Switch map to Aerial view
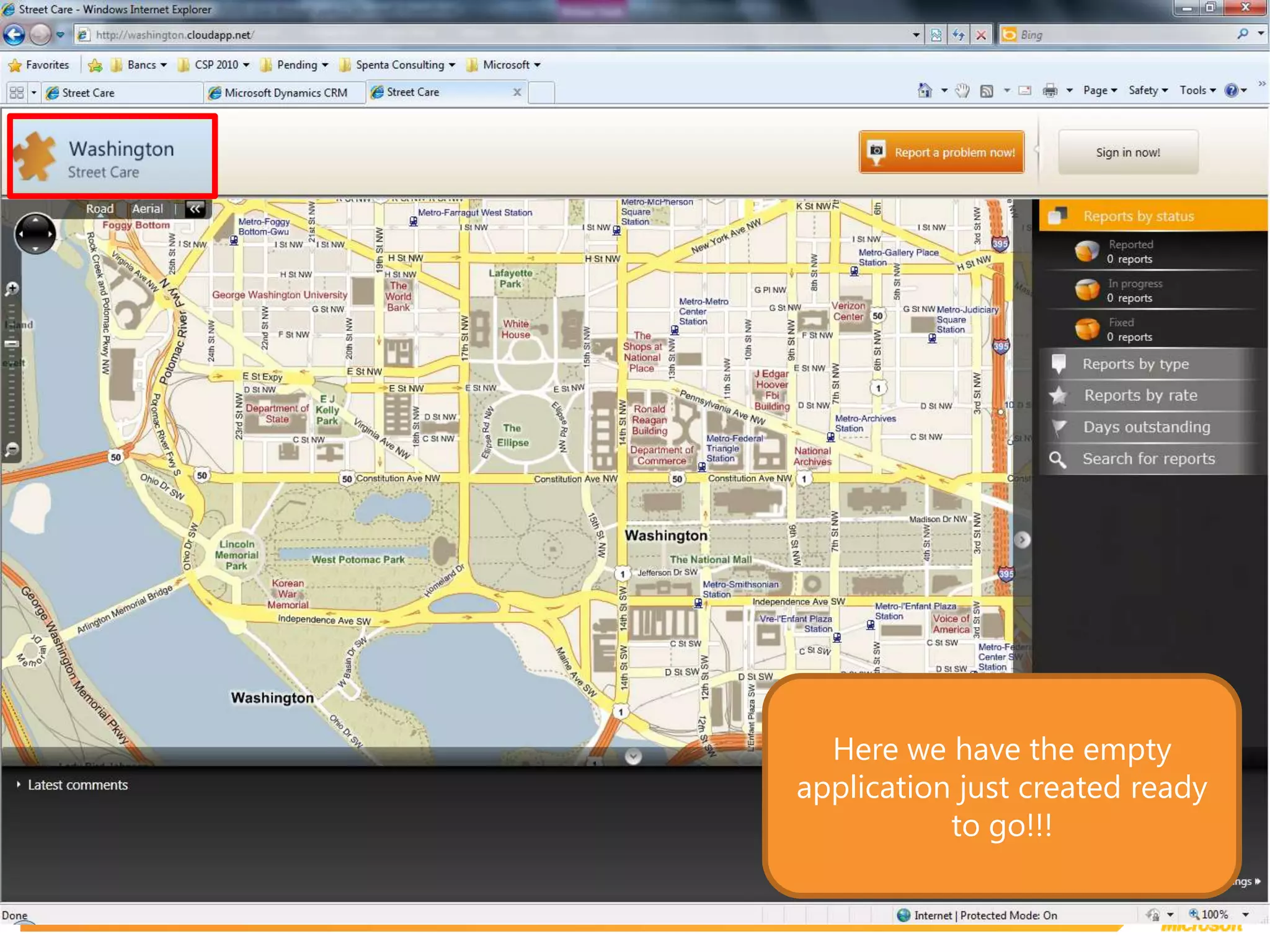1270x952 pixels. 147,209
